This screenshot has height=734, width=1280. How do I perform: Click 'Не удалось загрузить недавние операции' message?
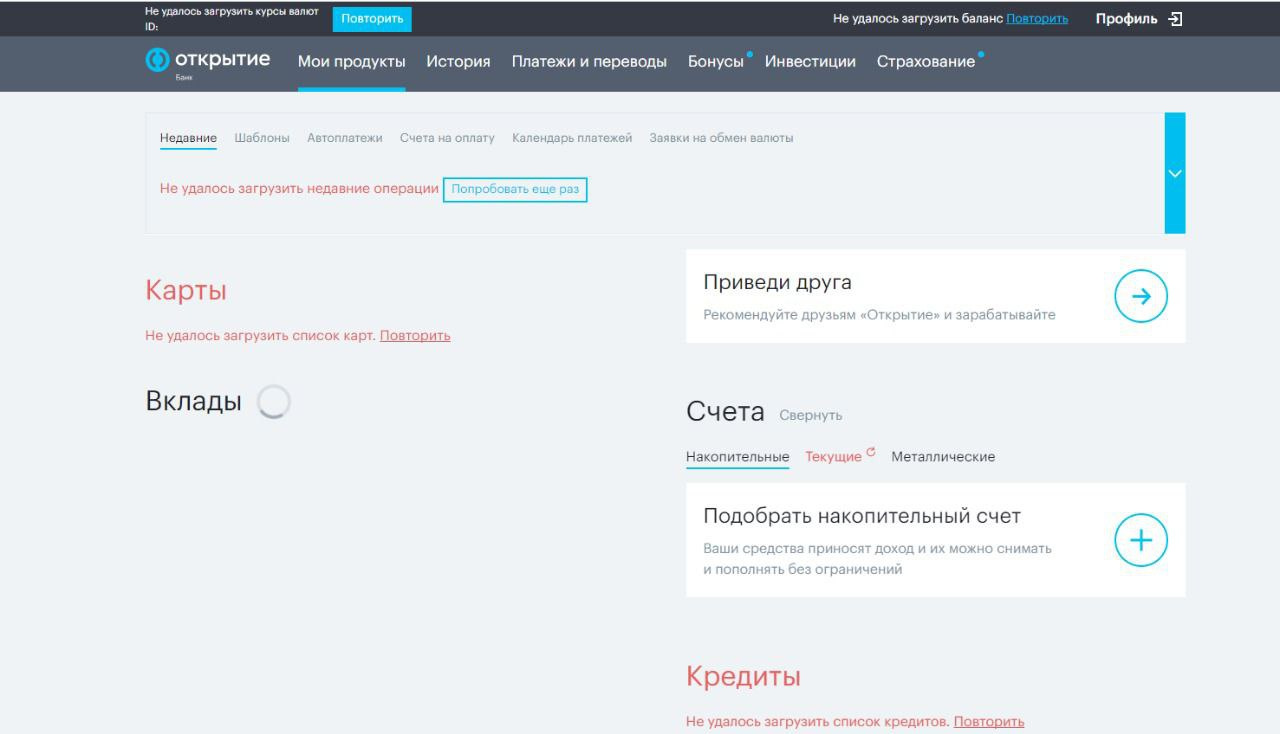pyautogui.click(x=299, y=189)
